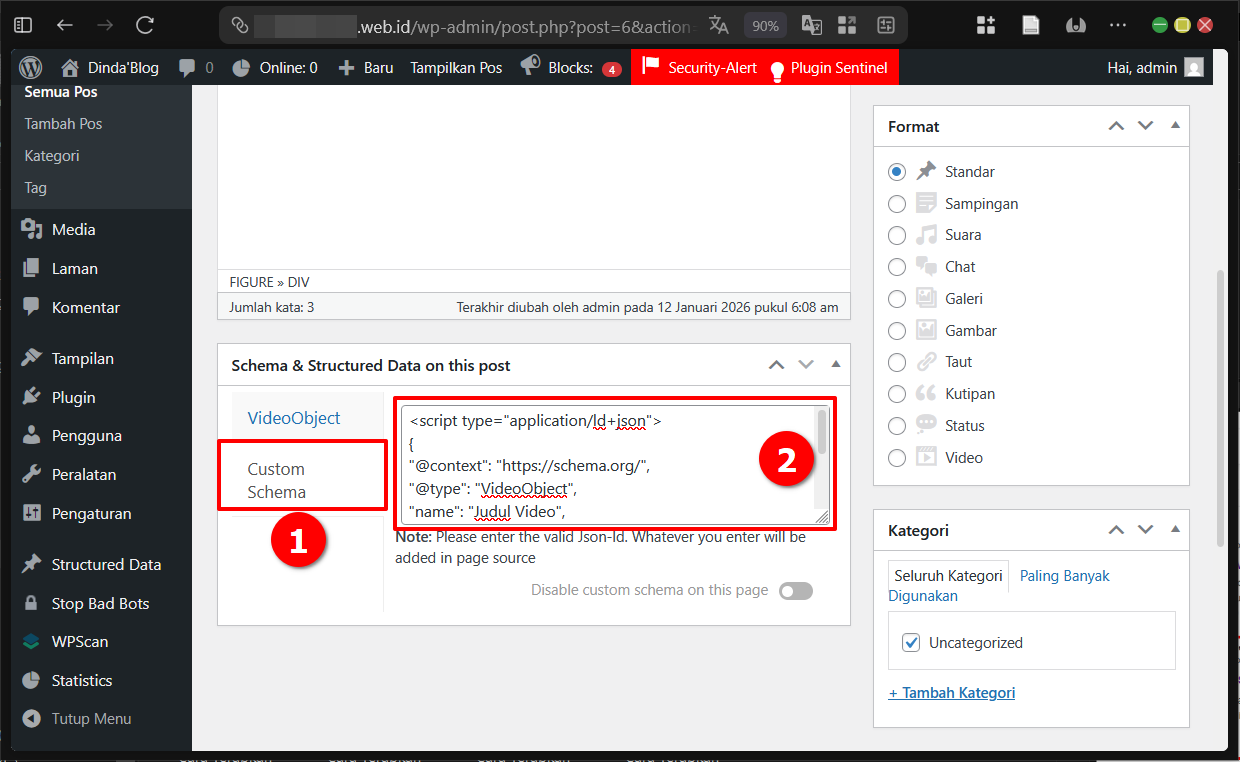Click the + Tambah Kategori link
1240x762 pixels.
click(x=951, y=692)
